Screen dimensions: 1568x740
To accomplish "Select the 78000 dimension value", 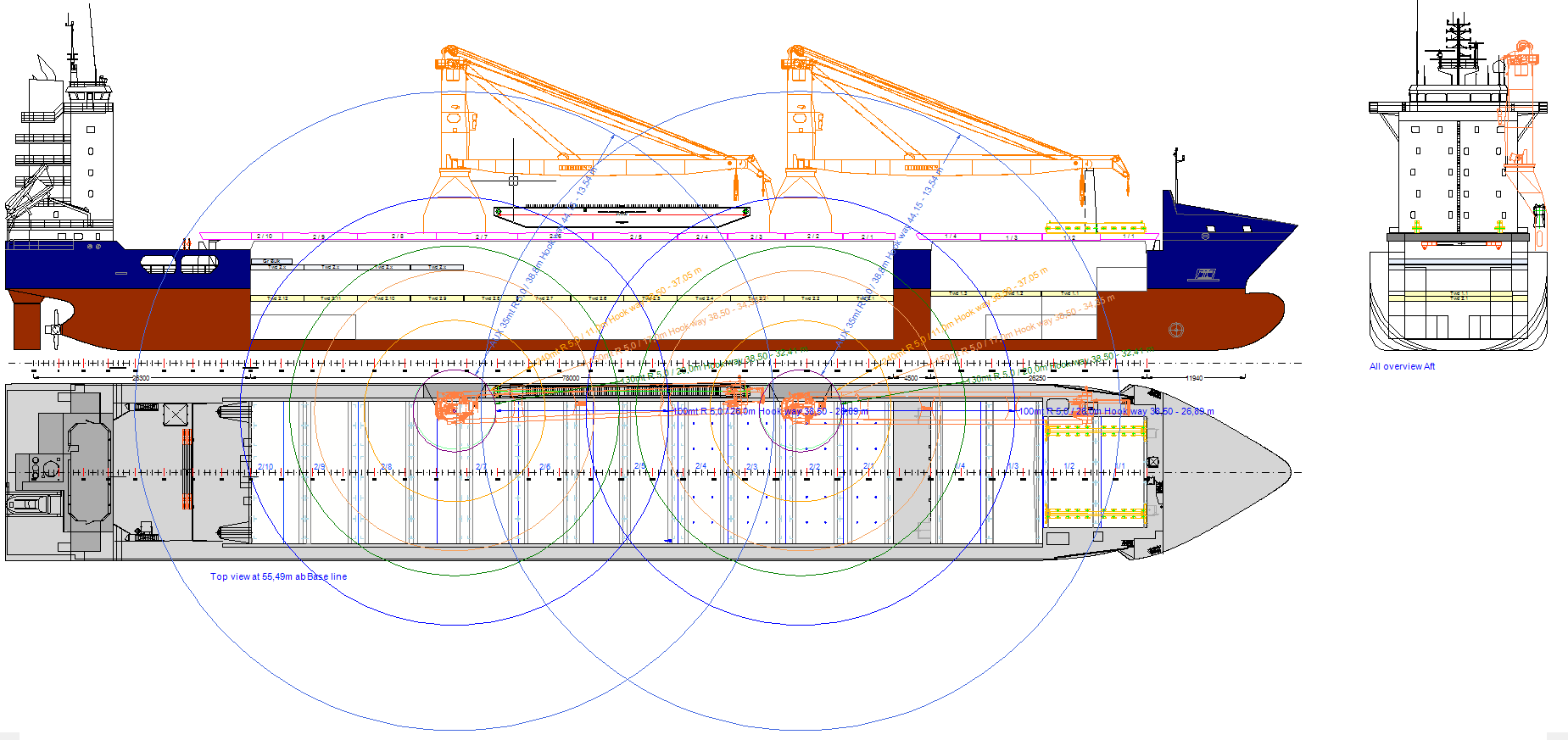I will pos(571,378).
